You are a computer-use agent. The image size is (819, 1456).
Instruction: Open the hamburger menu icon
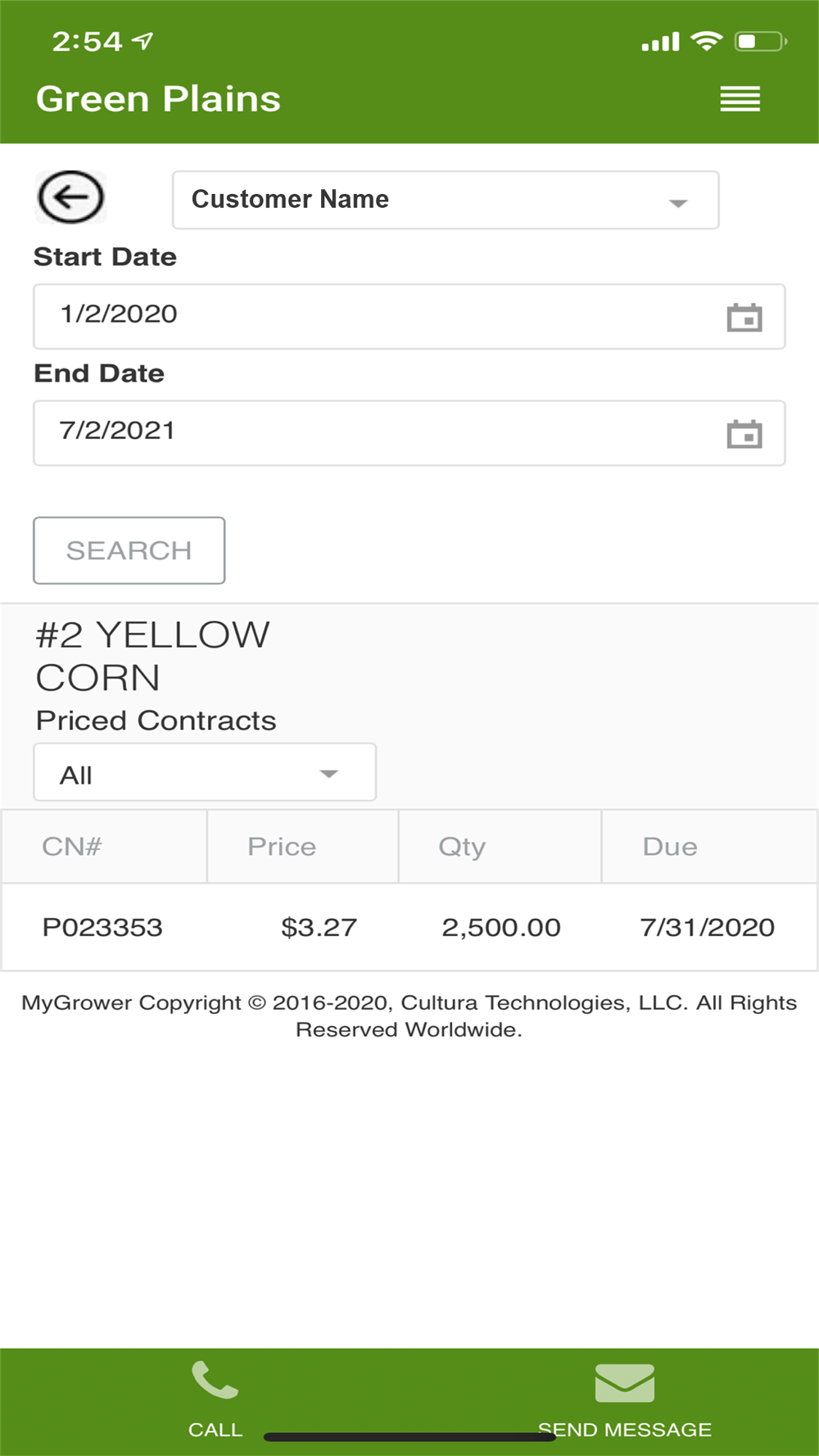coord(740,99)
